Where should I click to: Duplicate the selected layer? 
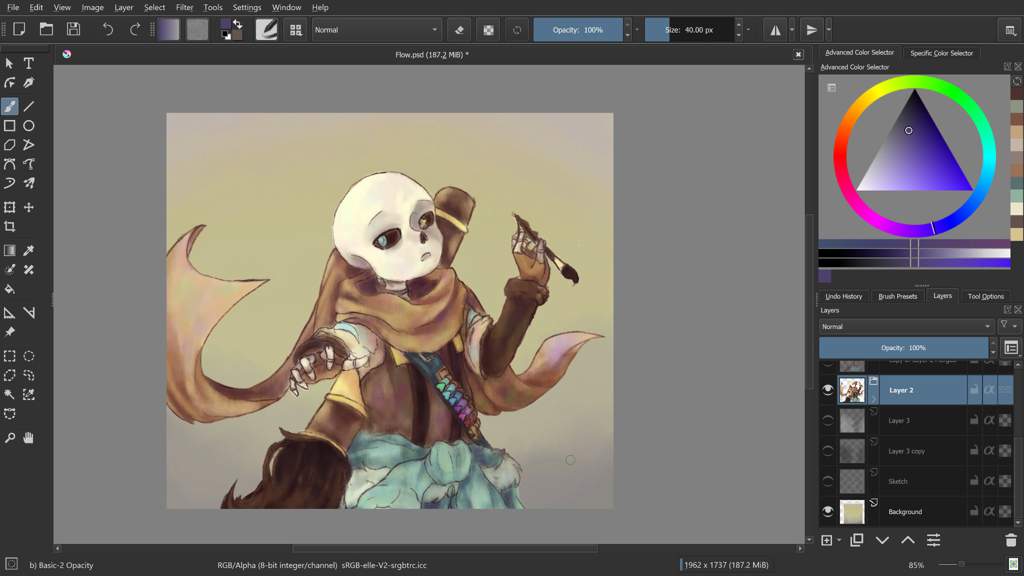pos(857,540)
